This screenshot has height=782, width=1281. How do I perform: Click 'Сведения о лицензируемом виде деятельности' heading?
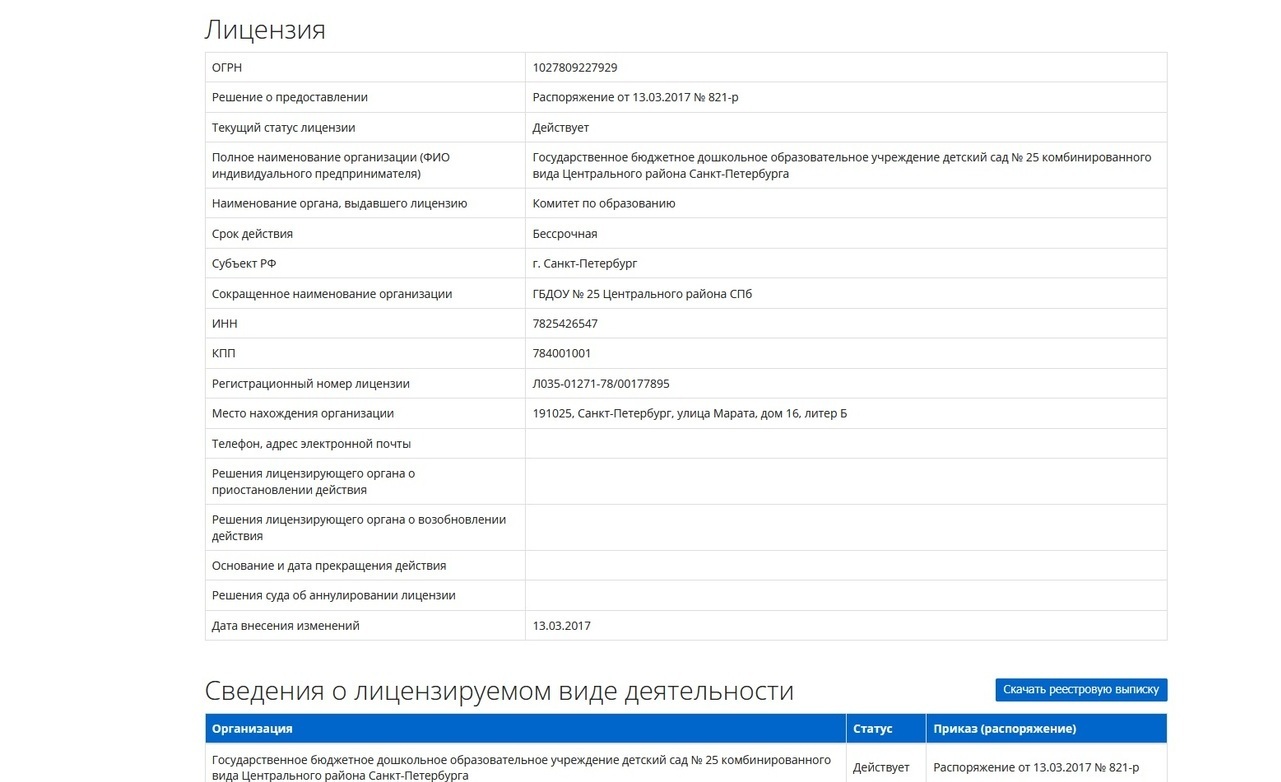point(499,691)
